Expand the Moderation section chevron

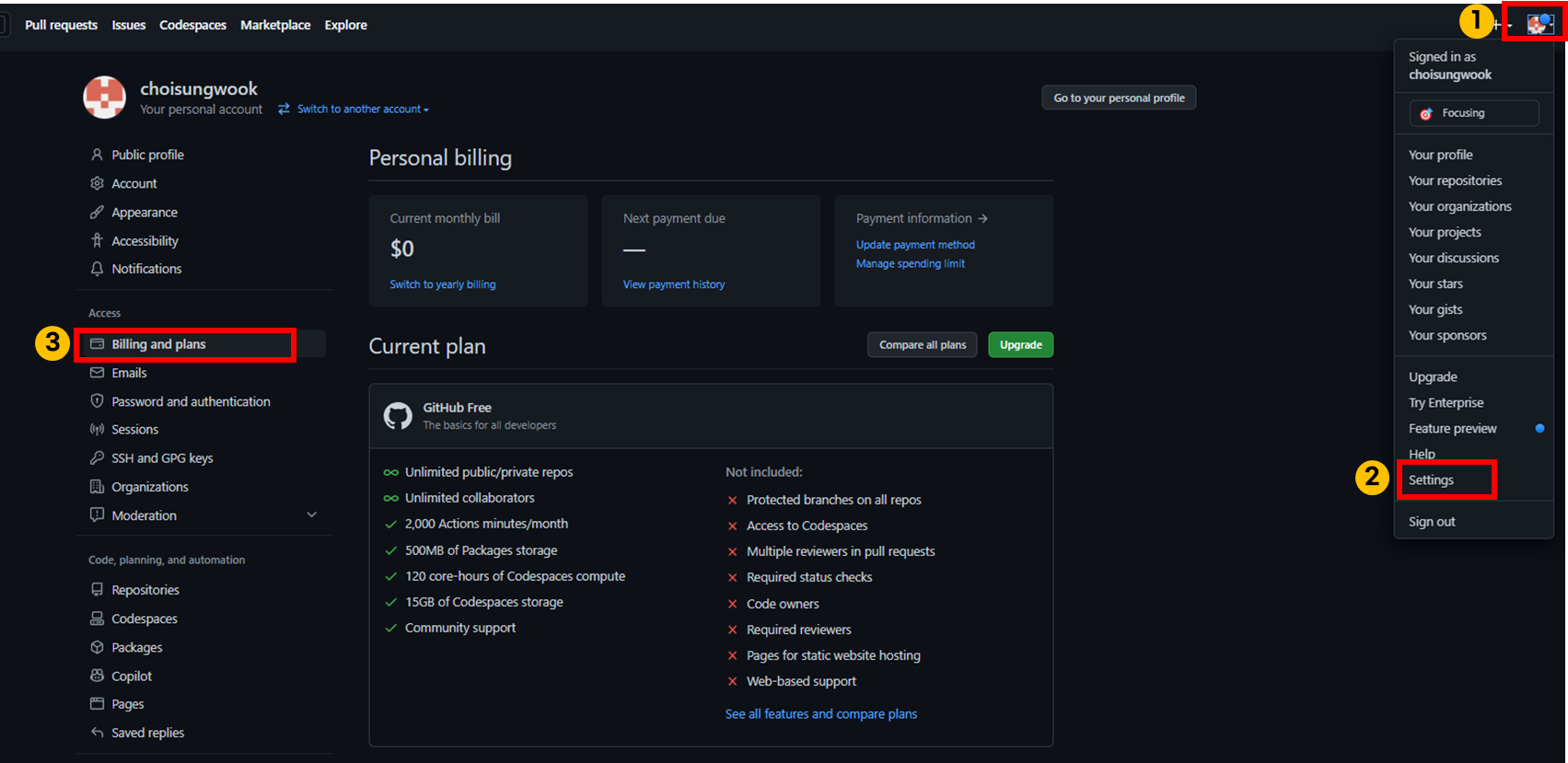pyautogui.click(x=311, y=515)
